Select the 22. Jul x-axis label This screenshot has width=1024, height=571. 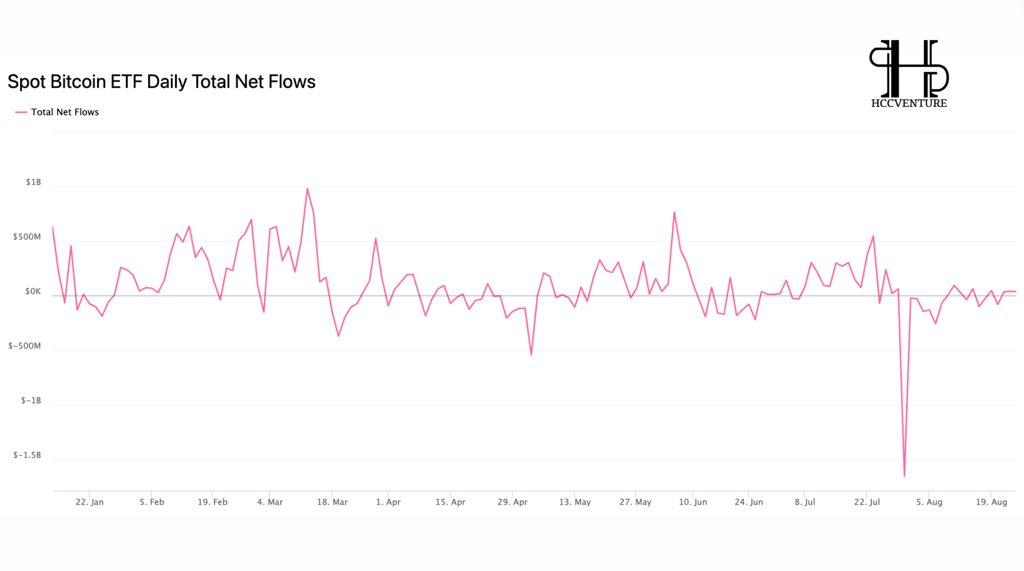pos(867,502)
